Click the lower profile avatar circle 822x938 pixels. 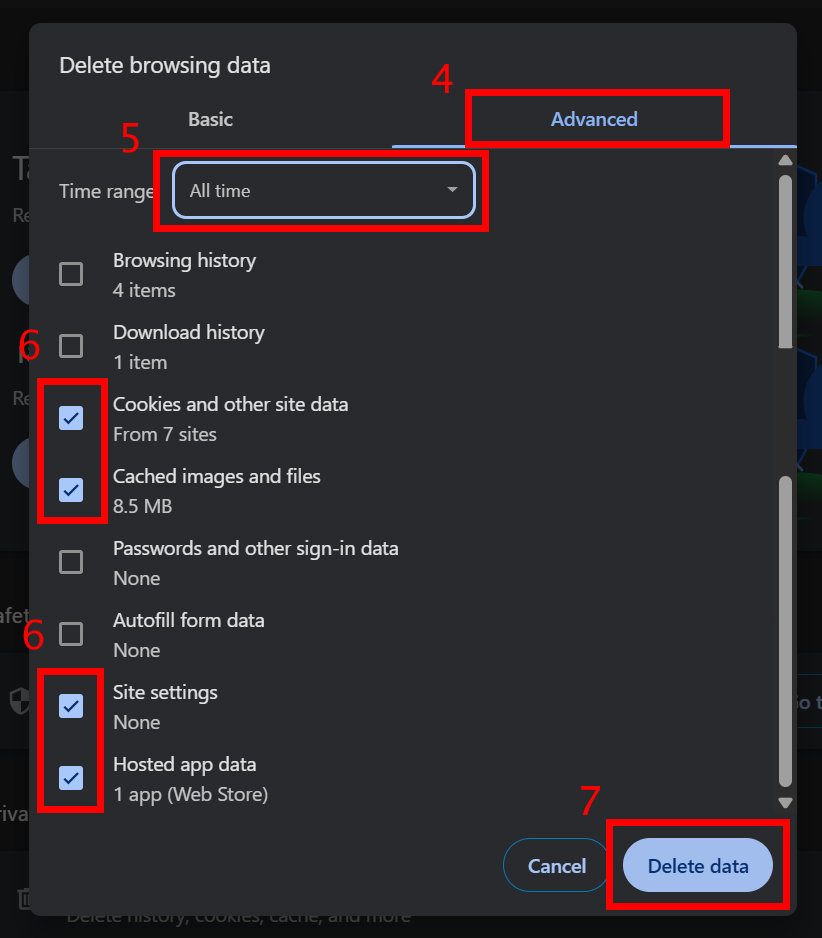[22, 463]
